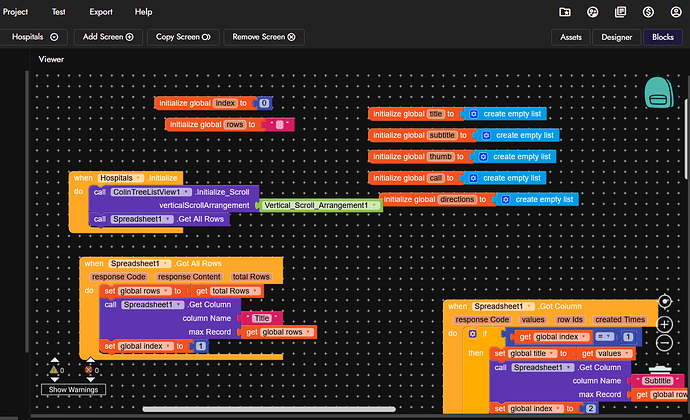Viewport: 690px width, 420px height.
Task: Open the Test menu
Action: 59,12
